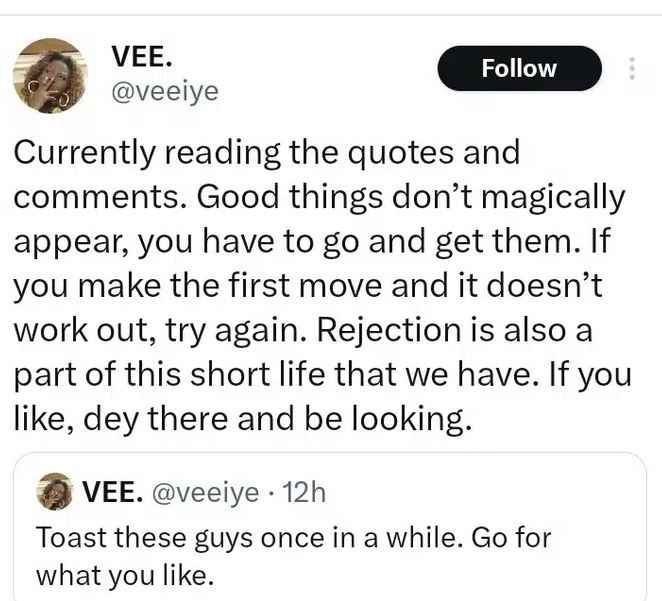This screenshot has height=601, width=662.
Task: Open VEE. name inside the quoted tweet
Action: [112, 492]
